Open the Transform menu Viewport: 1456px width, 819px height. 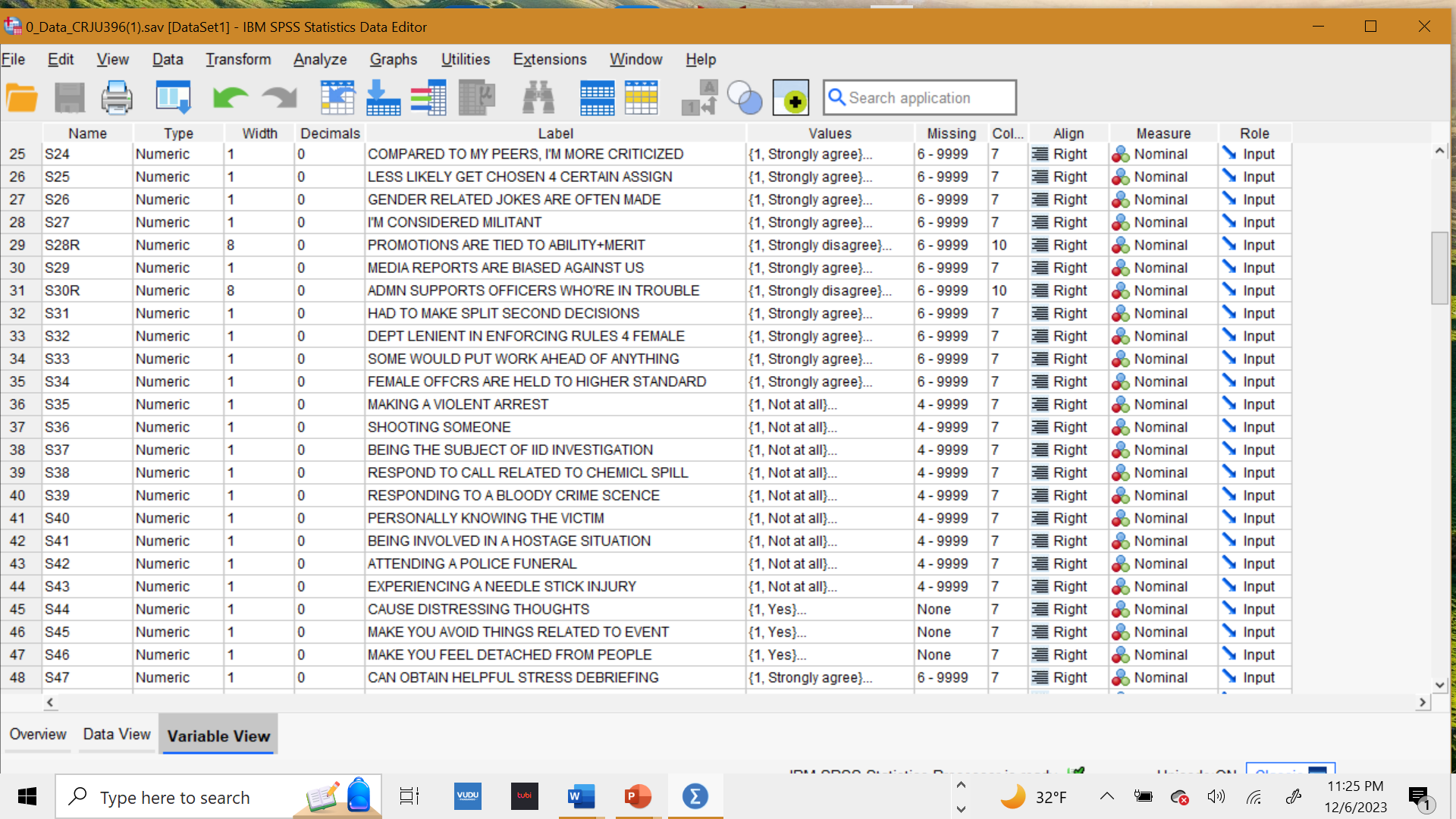click(x=238, y=59)
